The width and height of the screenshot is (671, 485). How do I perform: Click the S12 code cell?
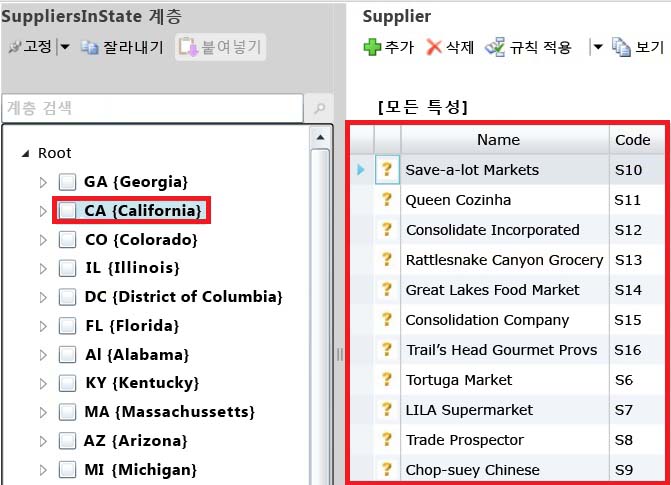[637, 230]
